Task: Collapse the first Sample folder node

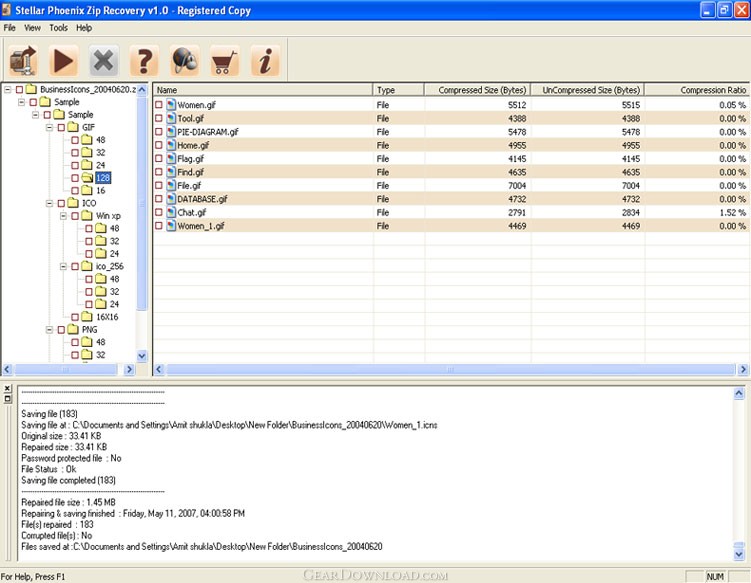Action: click(x=22, y=102)
